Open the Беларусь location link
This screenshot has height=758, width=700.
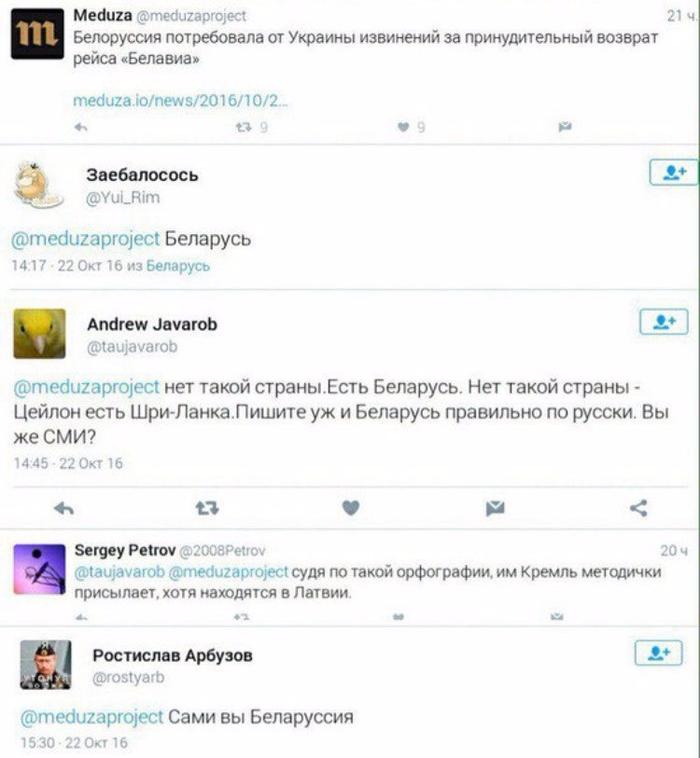click(x=178, y=266)
